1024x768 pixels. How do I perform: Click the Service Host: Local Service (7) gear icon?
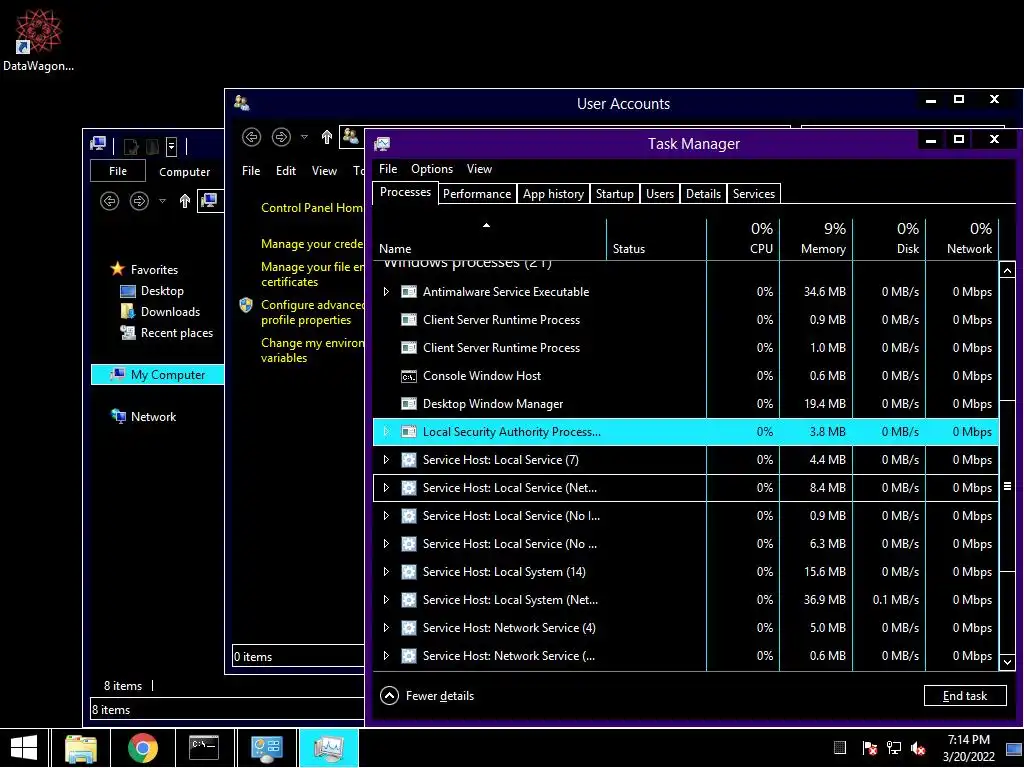coord(409,460)
